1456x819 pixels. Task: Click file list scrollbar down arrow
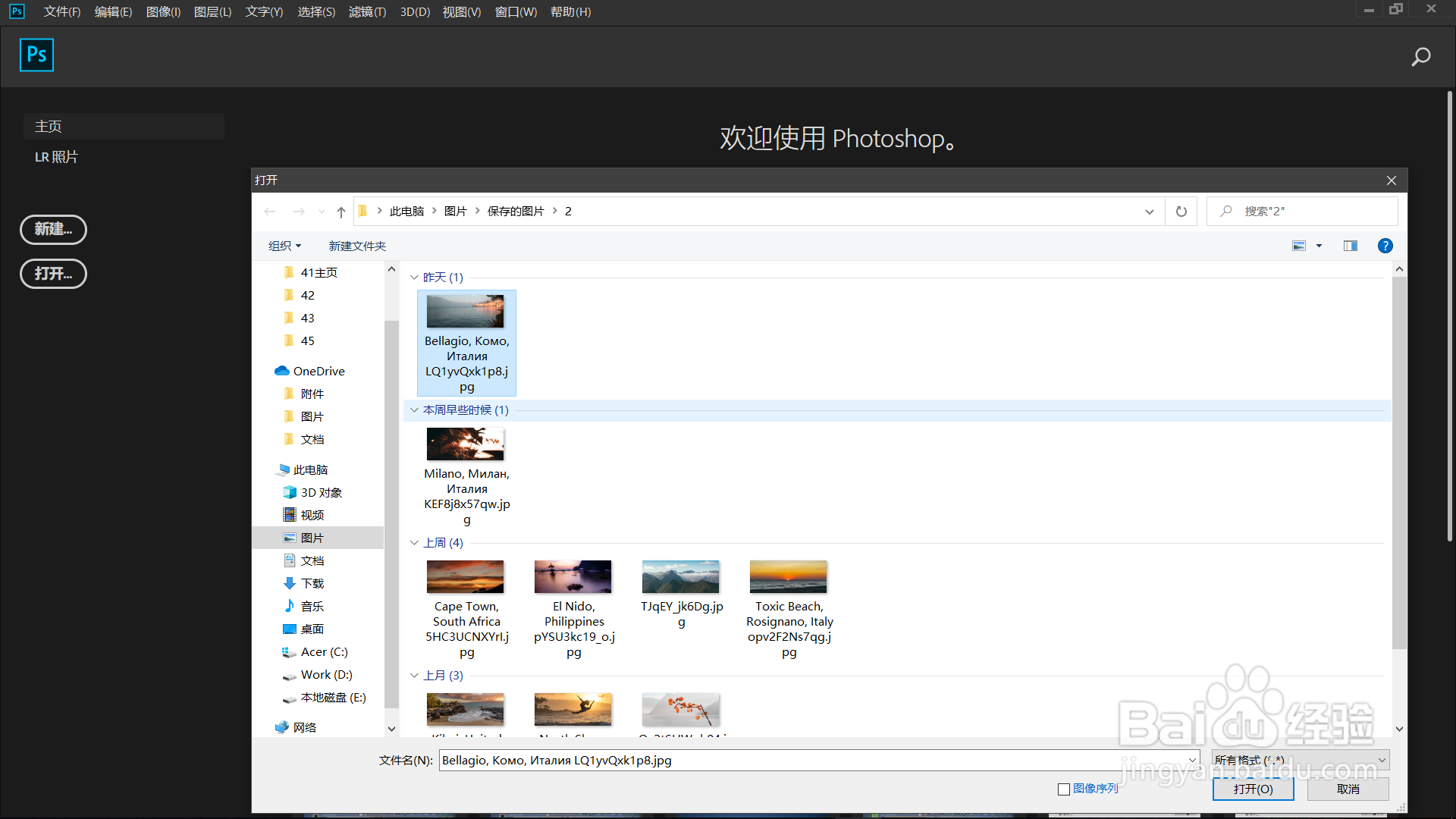click(1399, 729)
